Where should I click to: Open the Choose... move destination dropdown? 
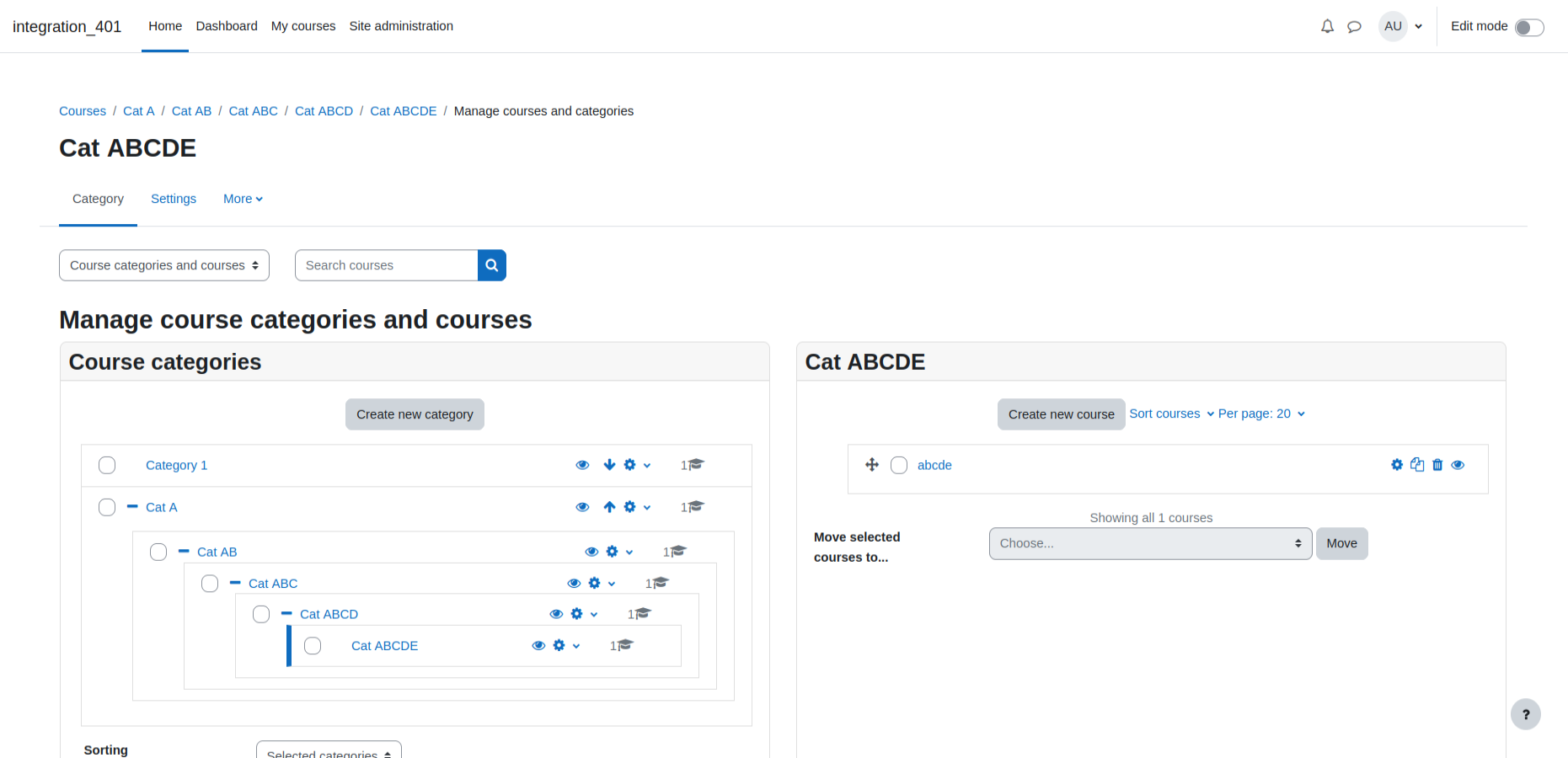1150,543
